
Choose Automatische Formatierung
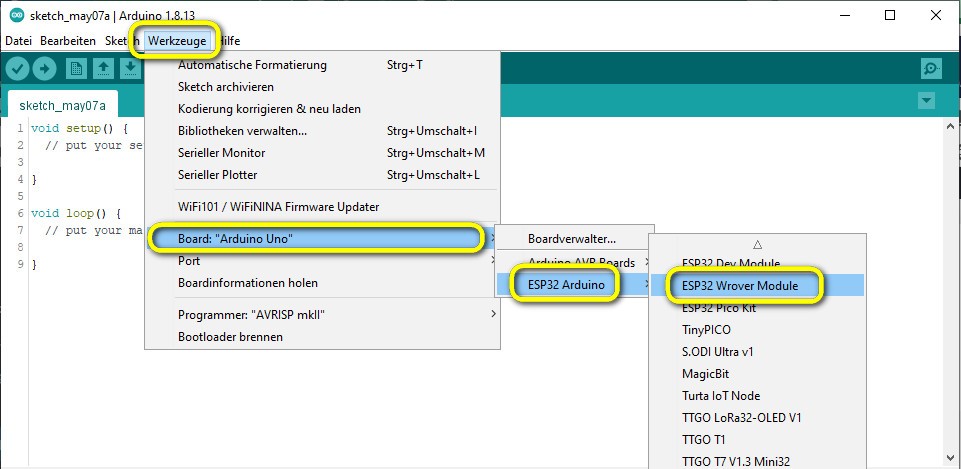tap(322, 65)
